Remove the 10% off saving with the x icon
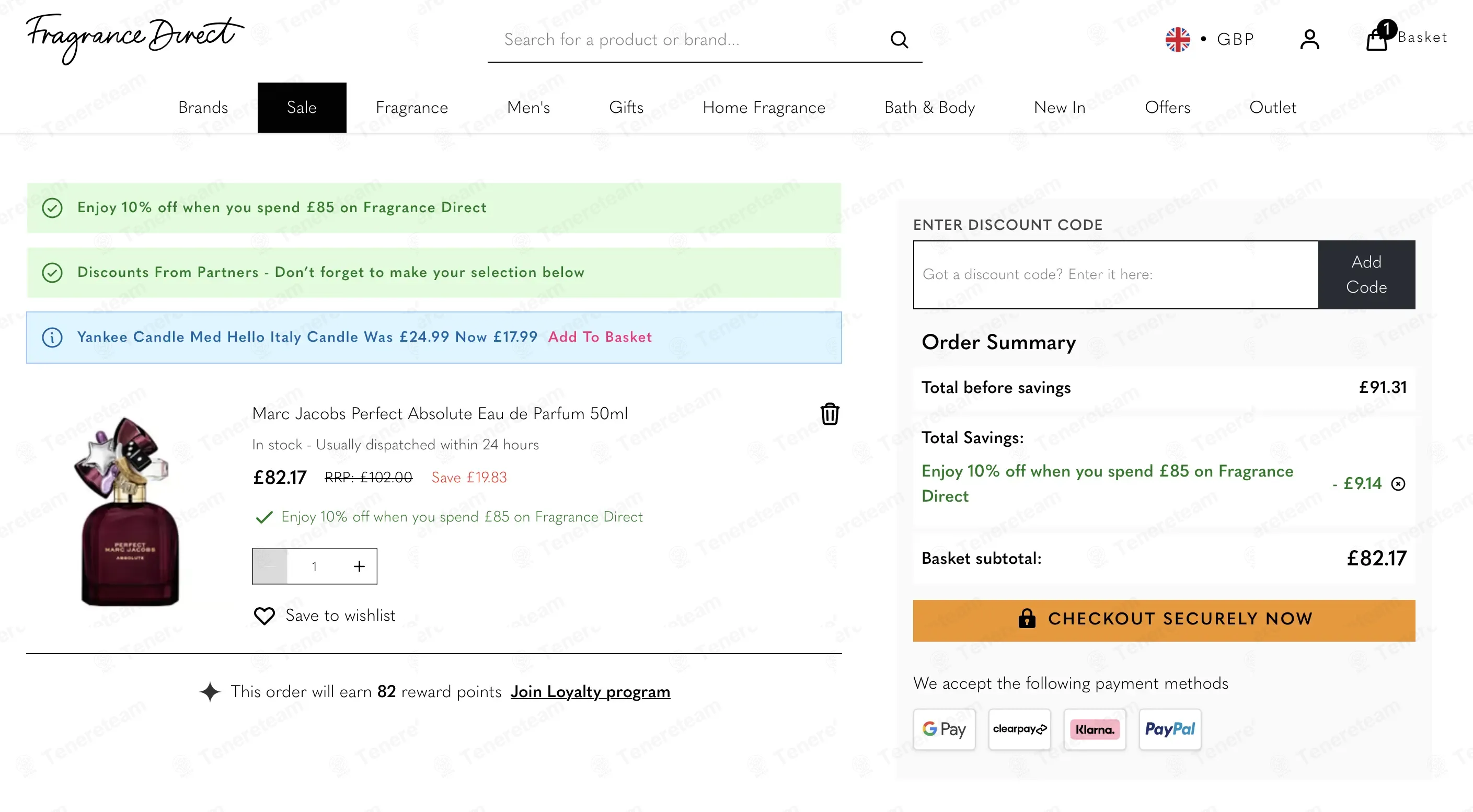1473x812 pixels. coord(1398,484)
